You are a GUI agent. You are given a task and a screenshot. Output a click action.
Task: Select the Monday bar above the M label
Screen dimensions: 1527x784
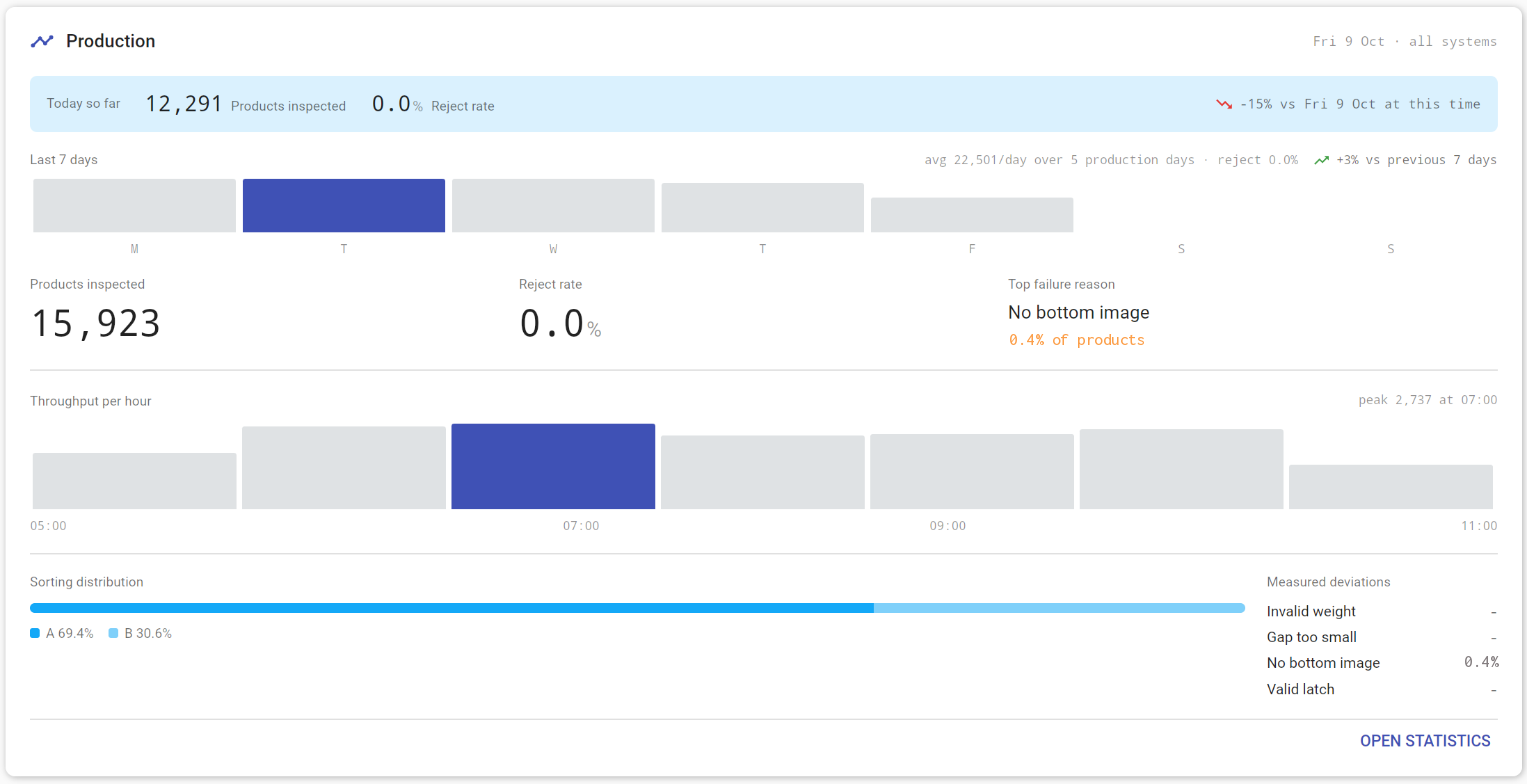point(135,206)
